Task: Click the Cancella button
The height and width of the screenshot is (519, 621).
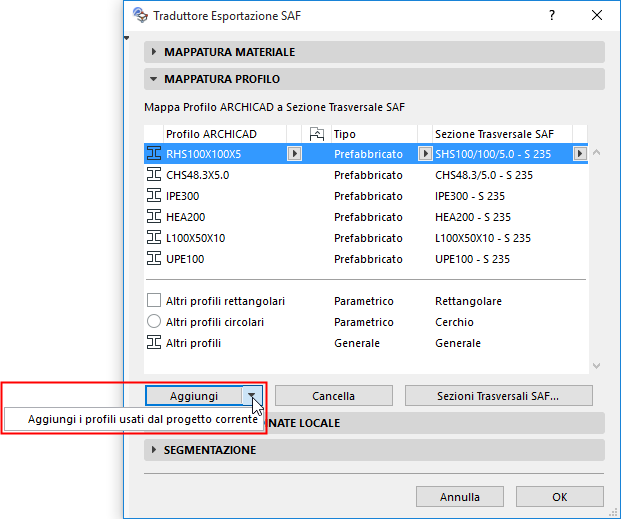Action: [333, 396]
